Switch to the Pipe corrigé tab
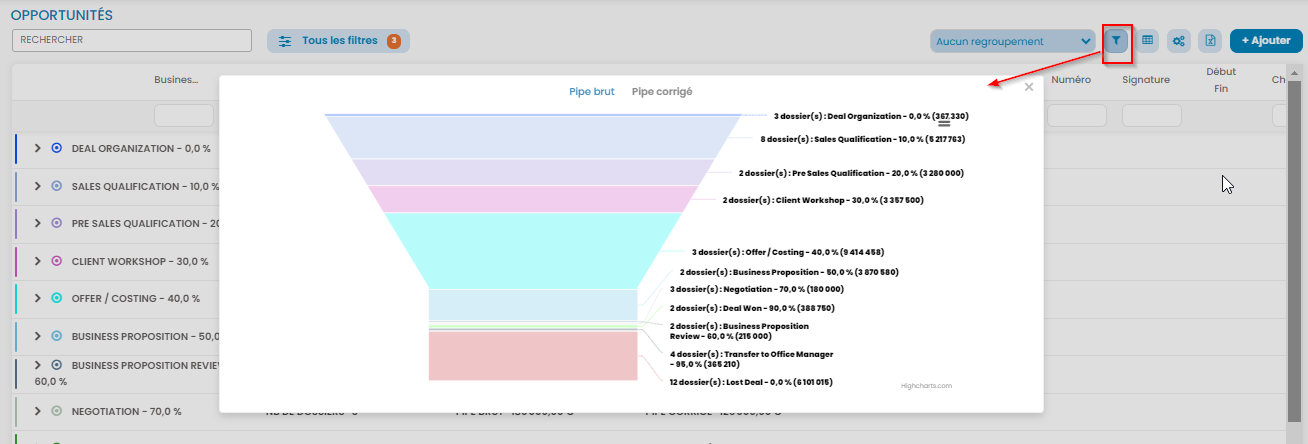1308x444 pixels. [661, 92]
